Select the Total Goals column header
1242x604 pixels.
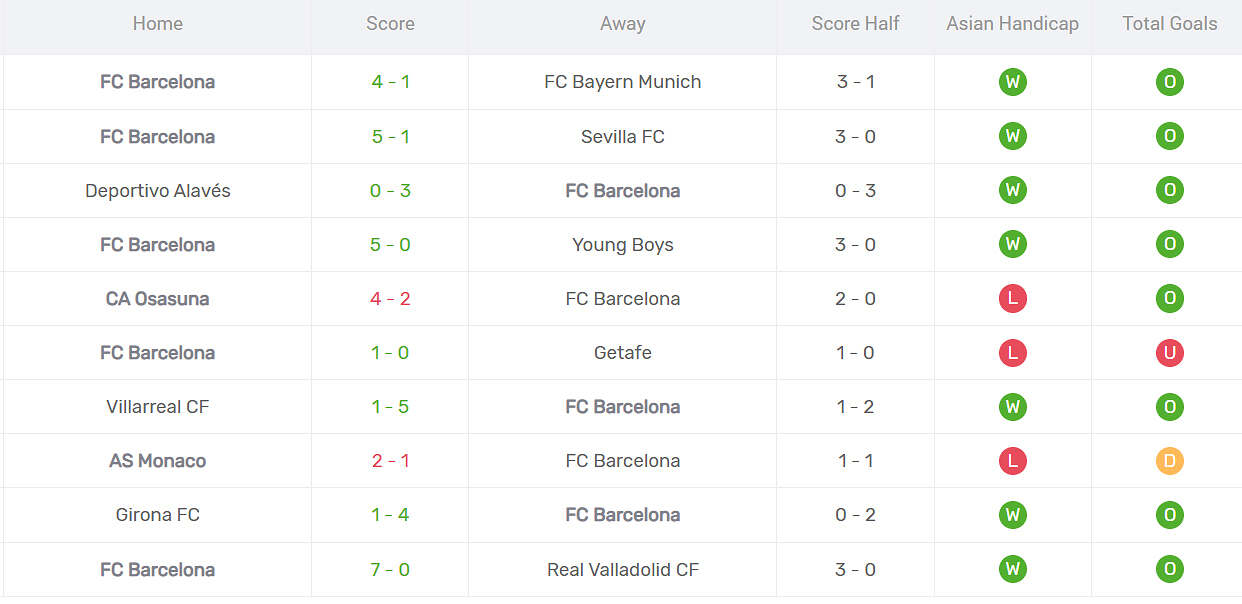[1169, 24]
